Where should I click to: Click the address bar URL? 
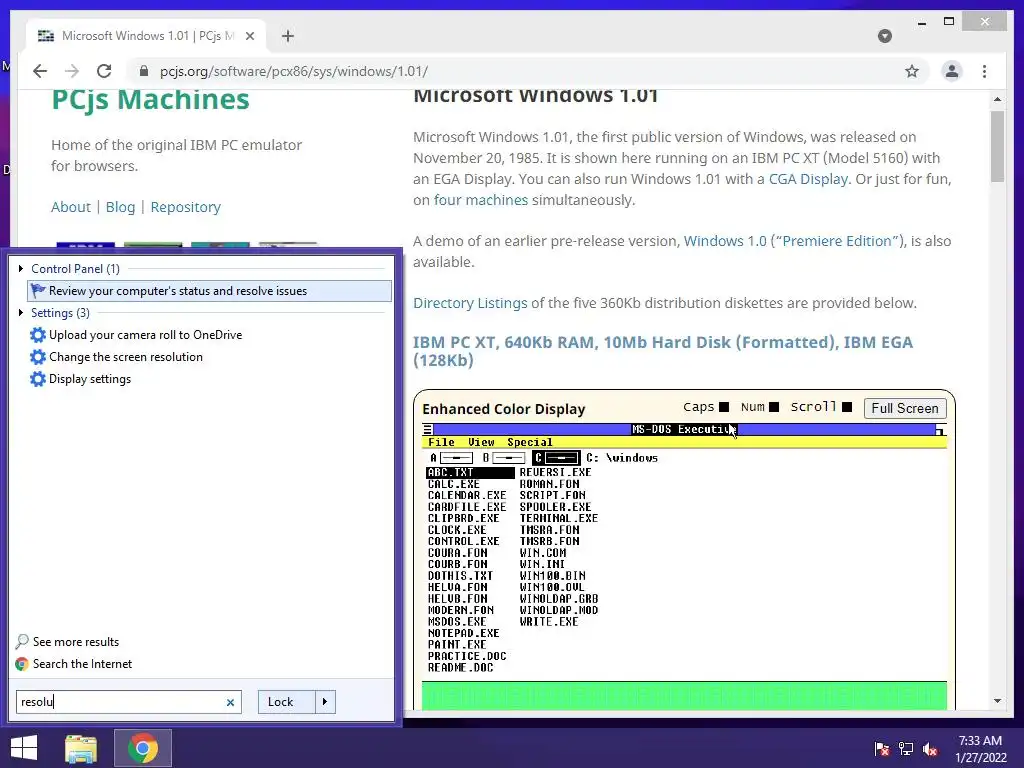pos(294,71)
